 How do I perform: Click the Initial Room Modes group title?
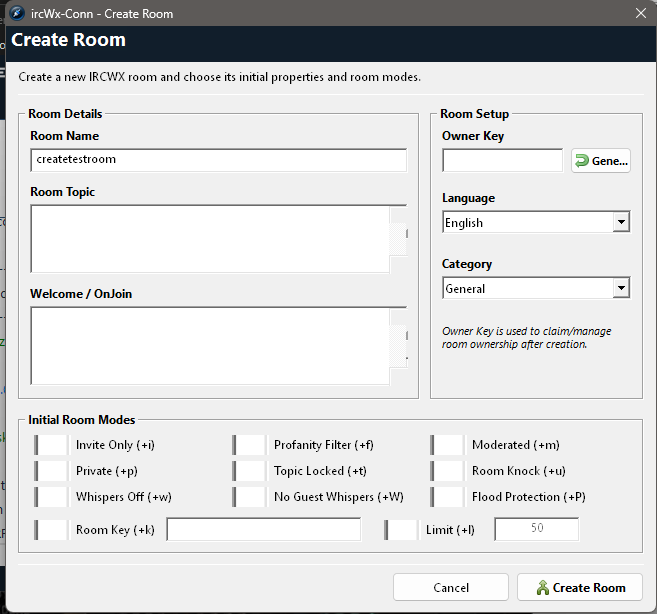(82, 420)
